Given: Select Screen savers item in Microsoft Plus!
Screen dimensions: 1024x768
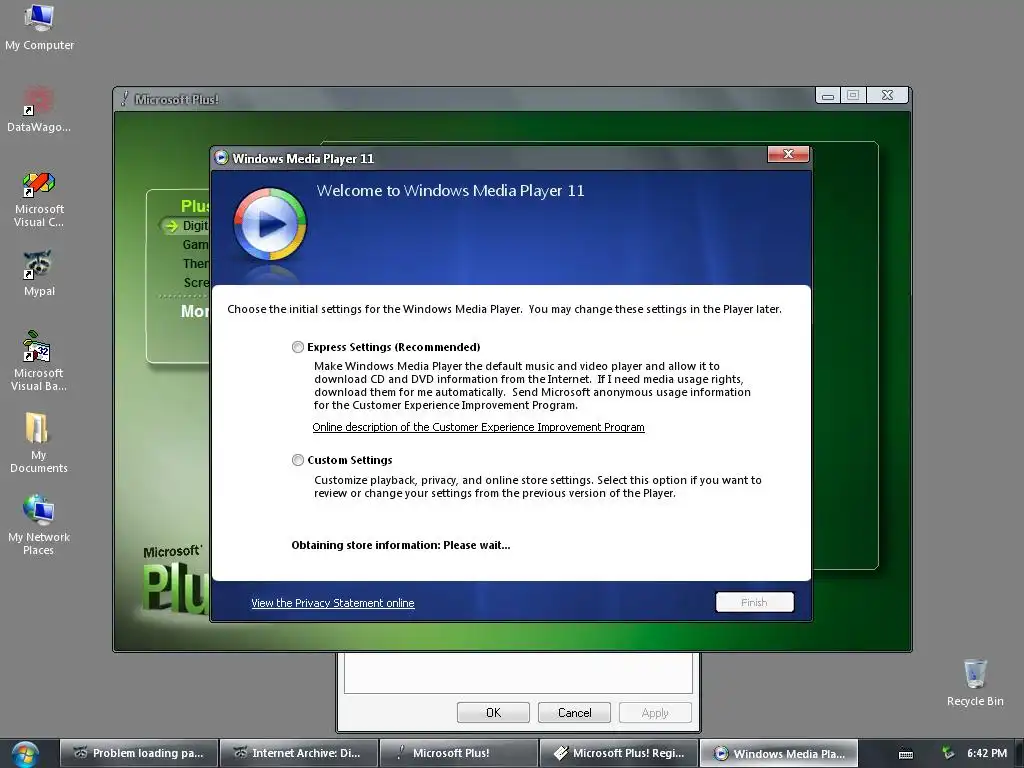Looking at the screenshot, I should [x=196, y=282].
